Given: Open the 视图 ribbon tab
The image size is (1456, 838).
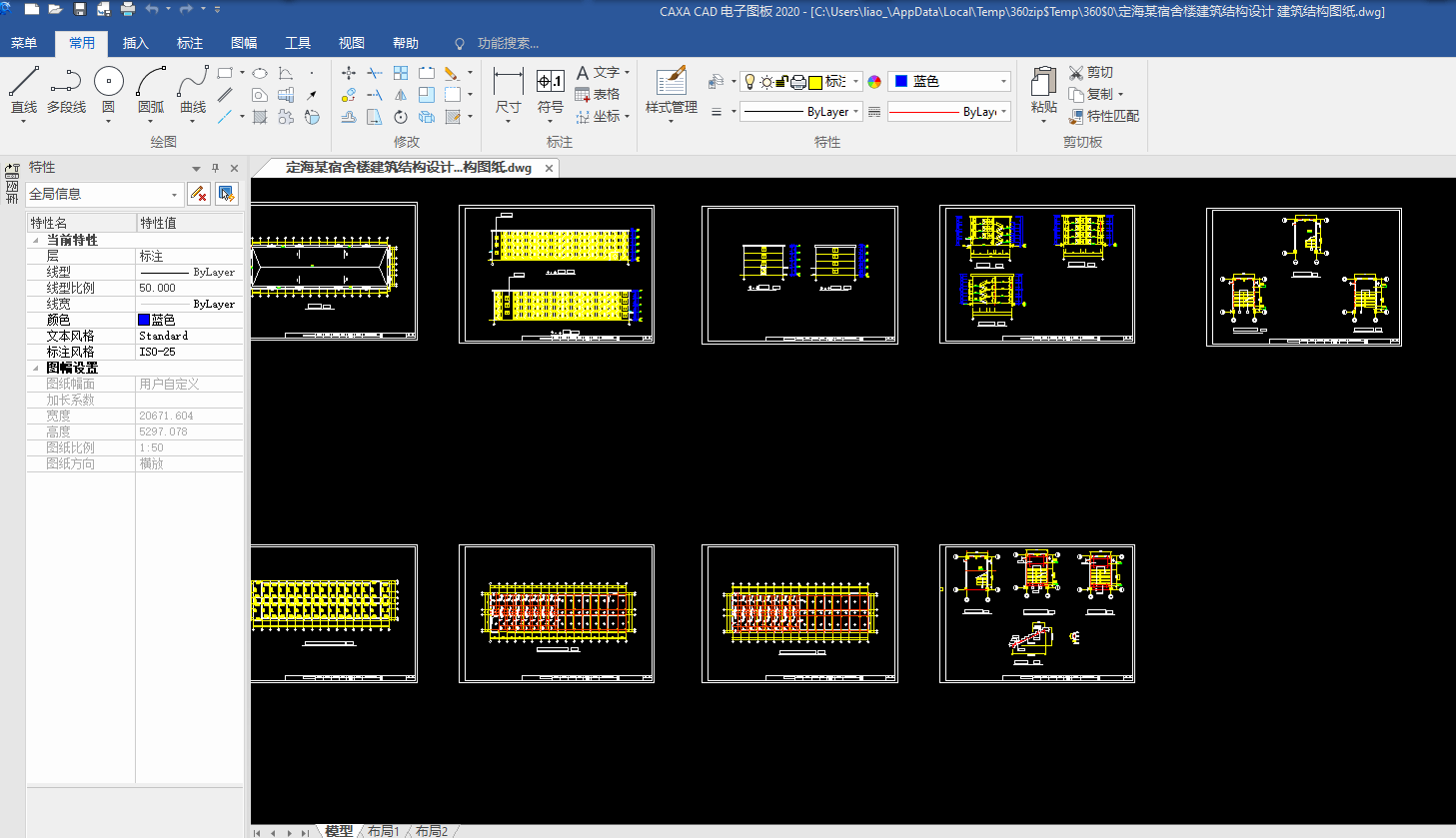Looking at the screenshot, I should pos(352,43).
